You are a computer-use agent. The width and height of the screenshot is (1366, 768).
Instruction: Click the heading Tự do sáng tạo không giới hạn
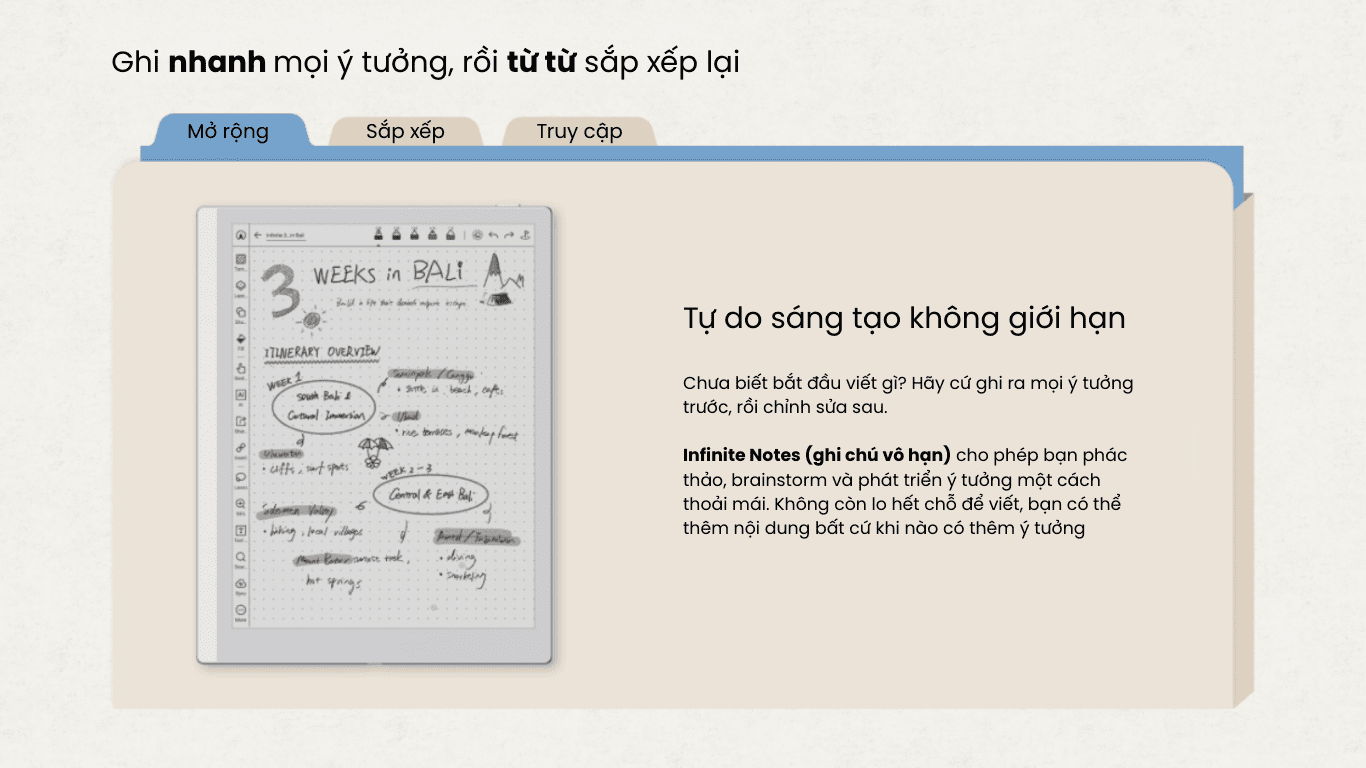pyautogui.click(x=904, y=318)
